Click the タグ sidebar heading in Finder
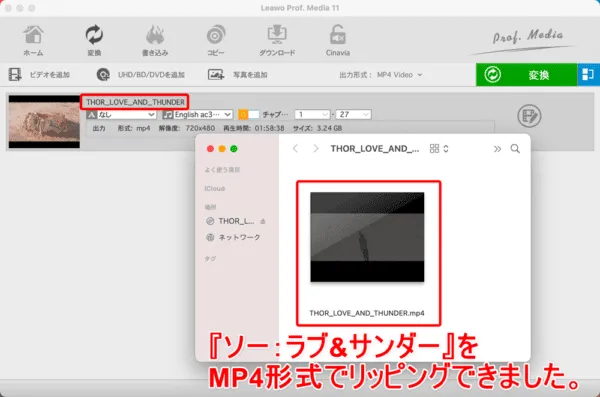 click(x=210, y=259)
